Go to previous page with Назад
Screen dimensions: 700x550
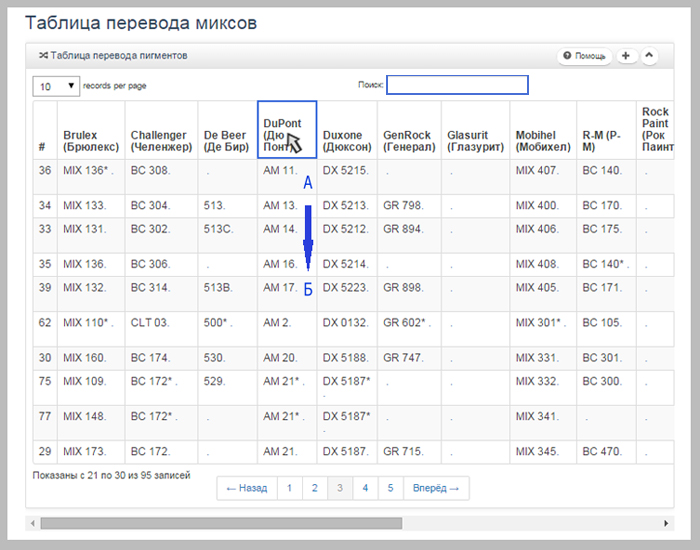point(247,488)
